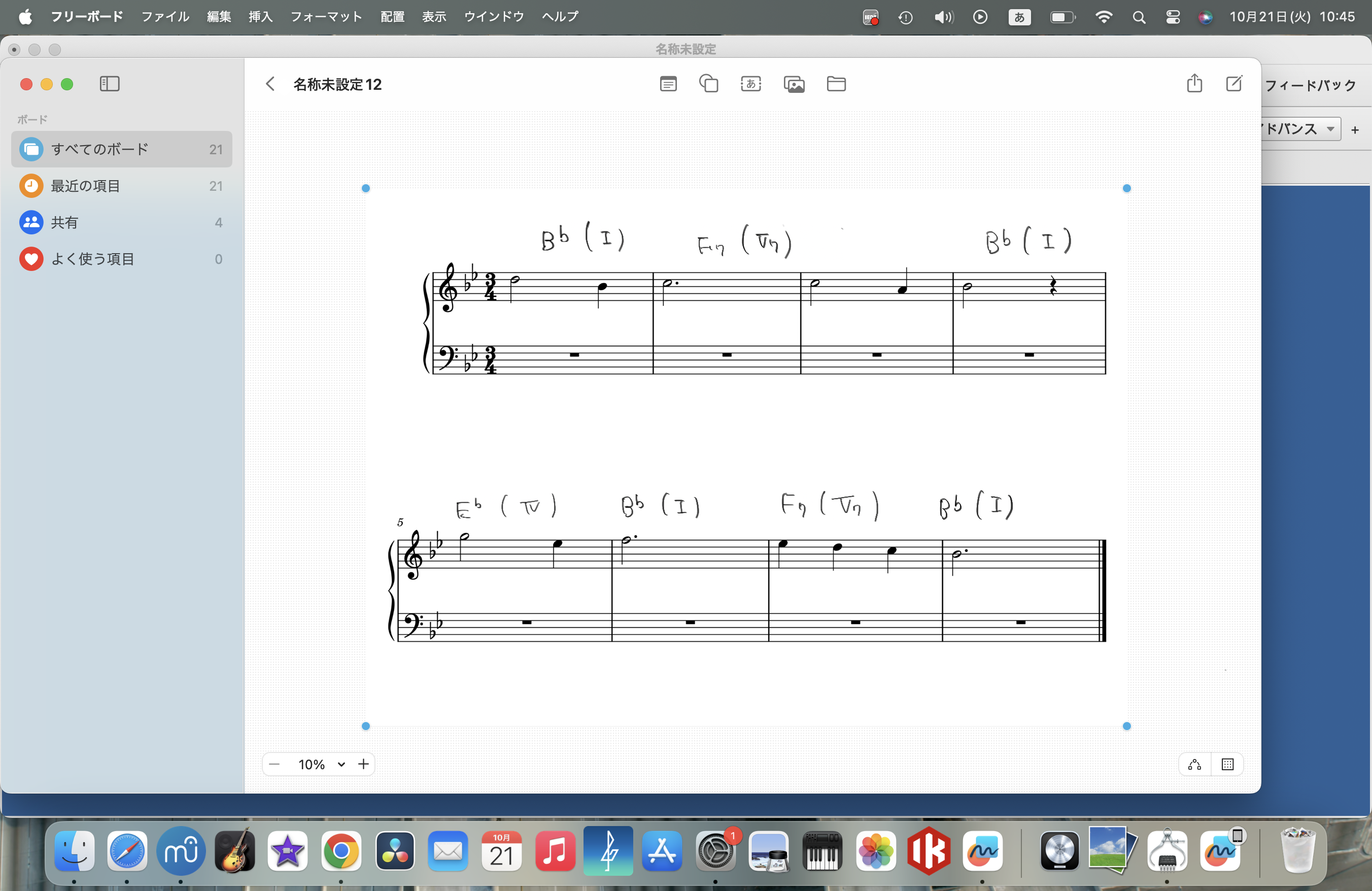
Task: Toggle the grid display button
Action: (x=1227, y=765)
